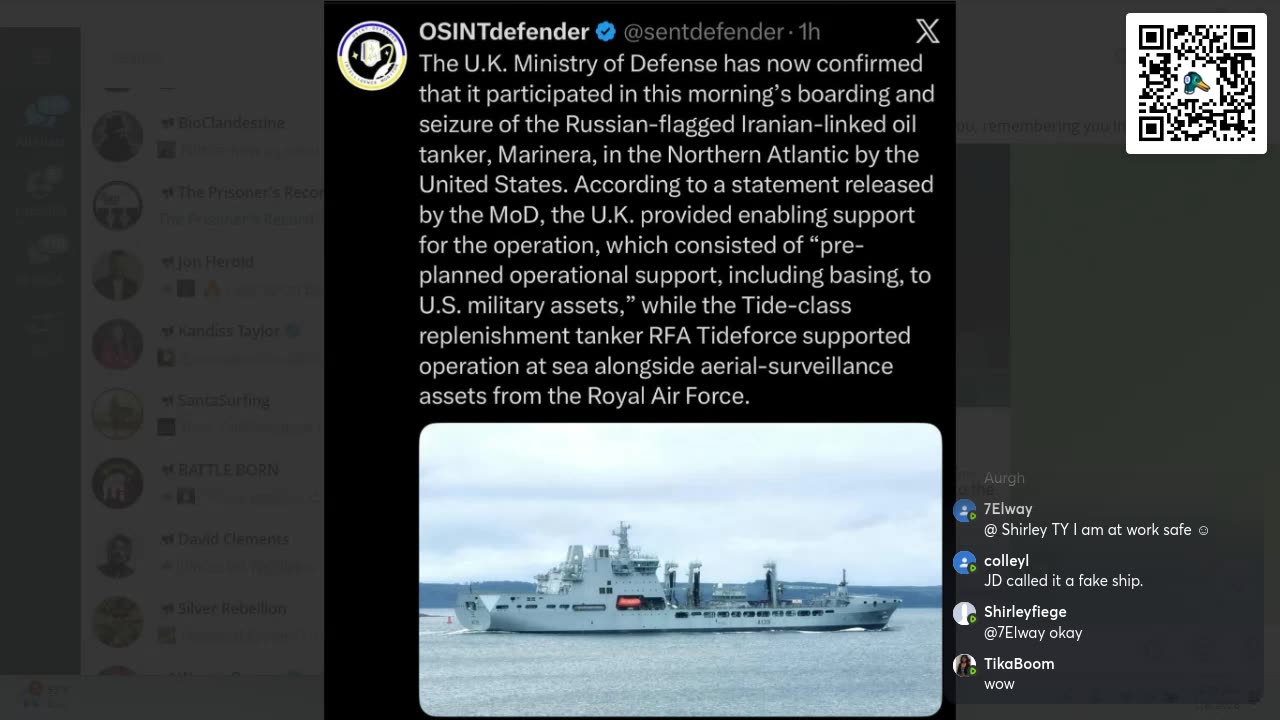1280x720 pixels.
Task: Click the BioClandestine channel avatar
Action: [x=118, y=136]
